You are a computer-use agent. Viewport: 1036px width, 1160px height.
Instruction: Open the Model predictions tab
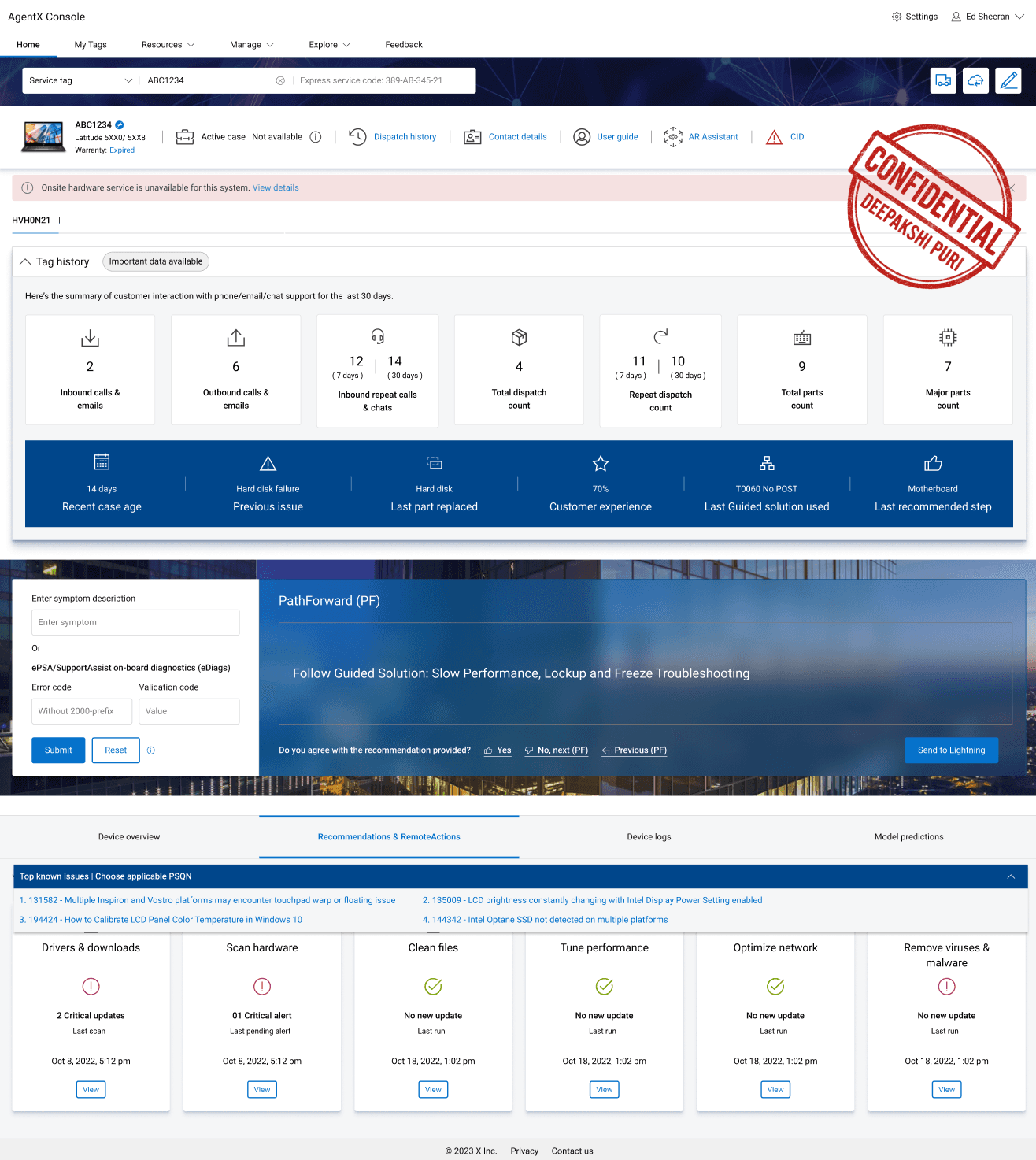(908, 837)
